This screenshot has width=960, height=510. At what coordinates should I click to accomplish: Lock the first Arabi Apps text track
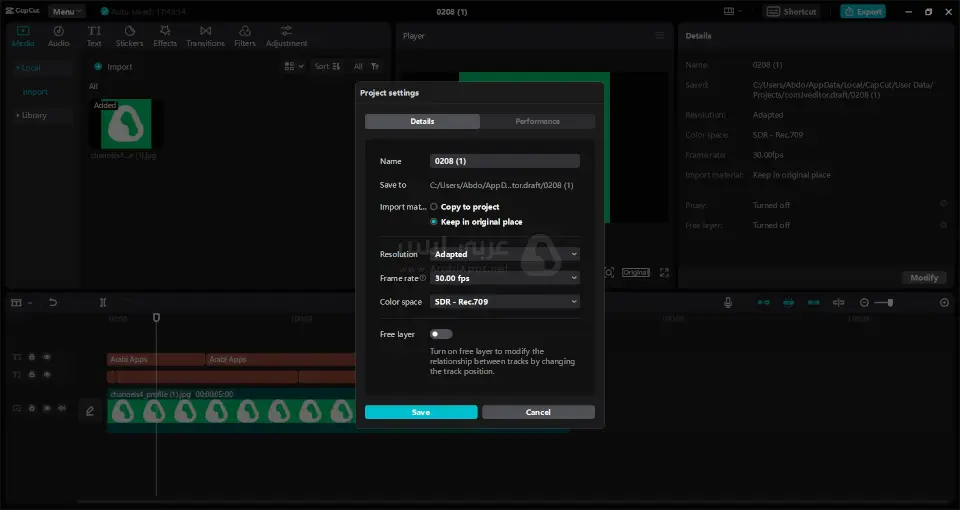[x=32, y=357]
